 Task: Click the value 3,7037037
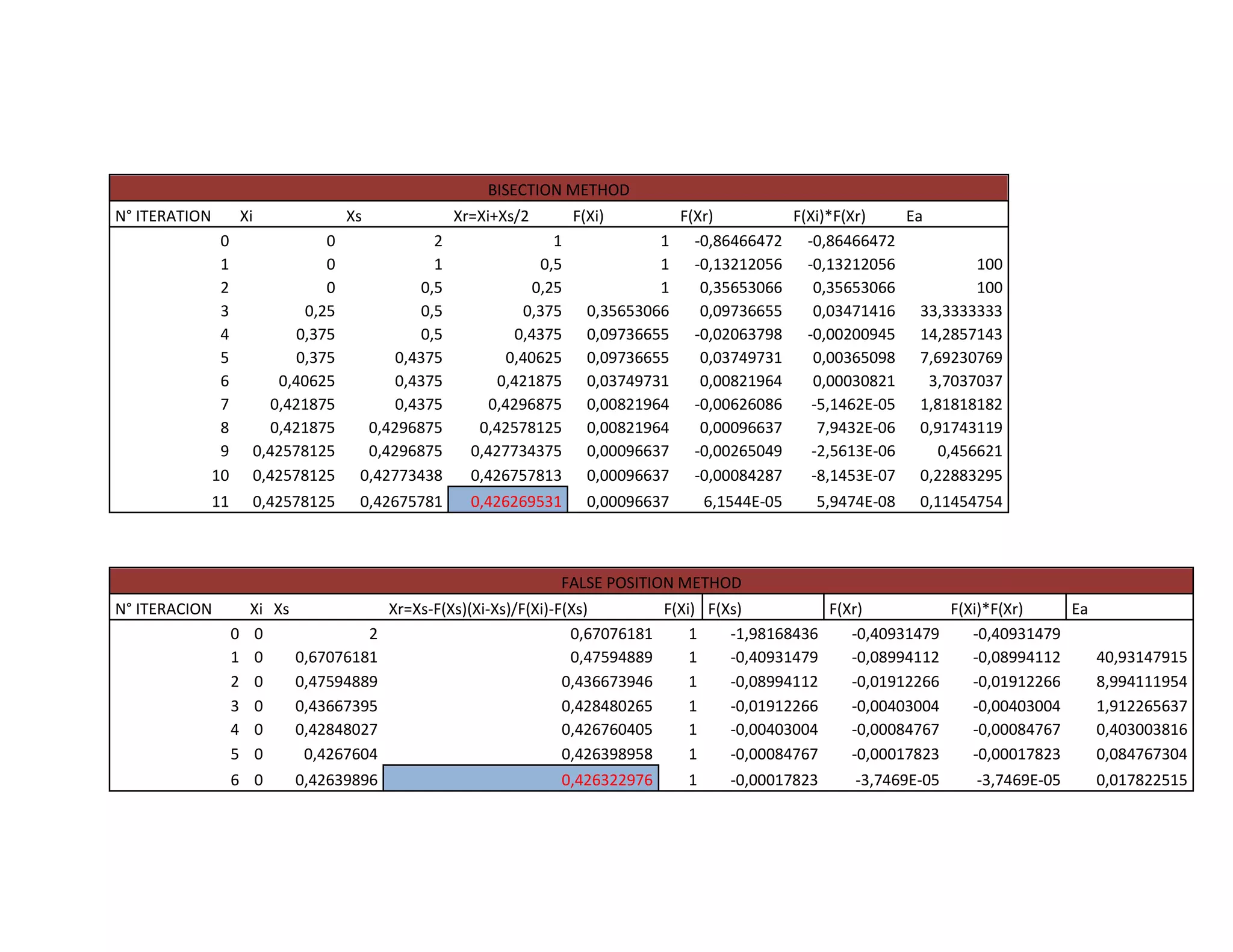965,382
